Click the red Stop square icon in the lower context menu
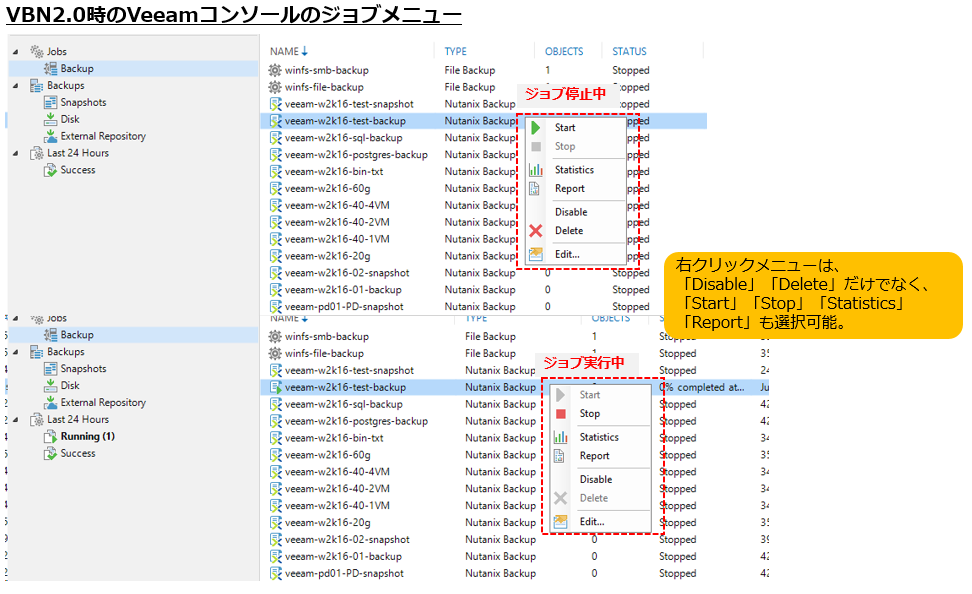 [561, 414]
